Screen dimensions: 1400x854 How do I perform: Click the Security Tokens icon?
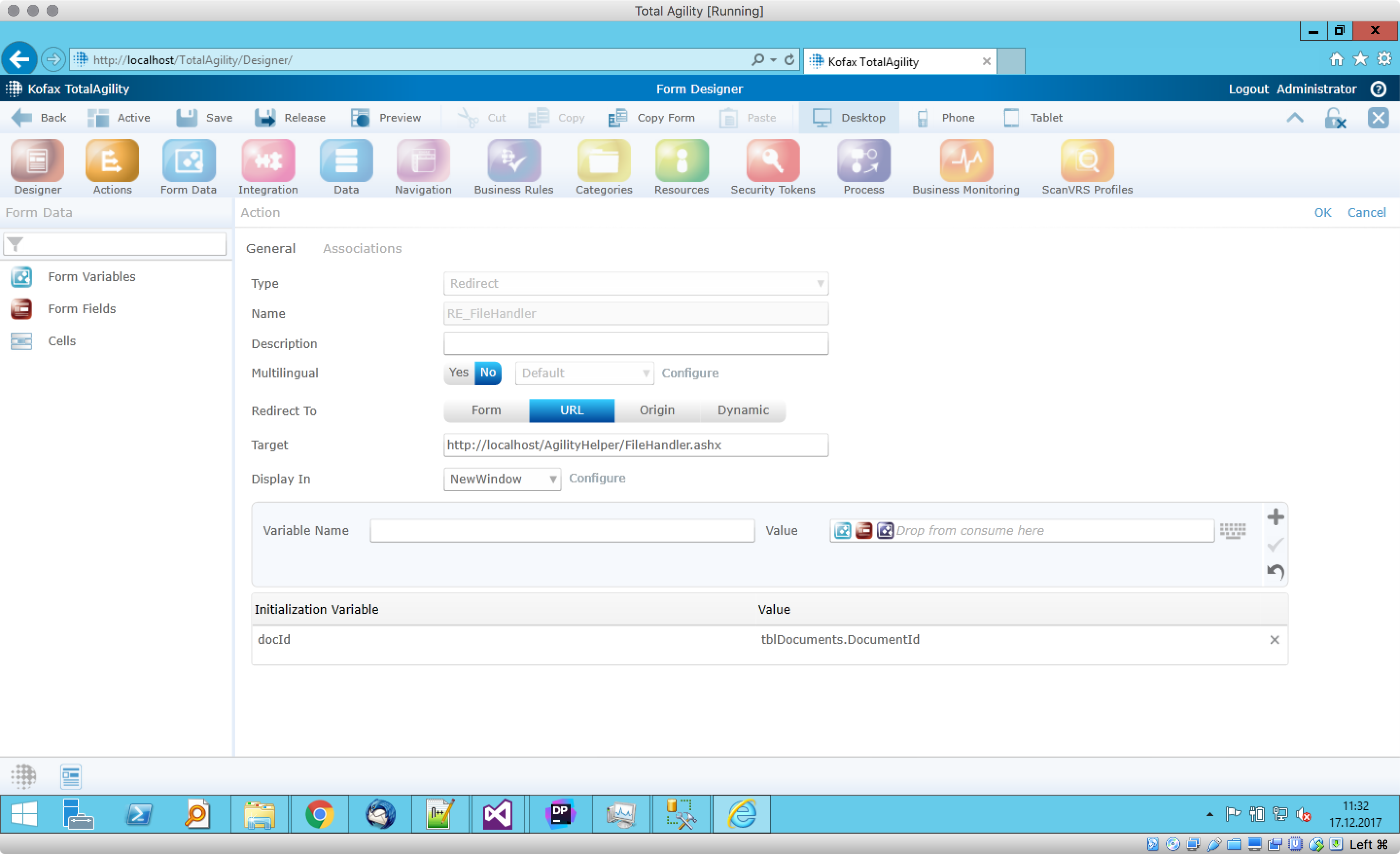pos(772,161)
